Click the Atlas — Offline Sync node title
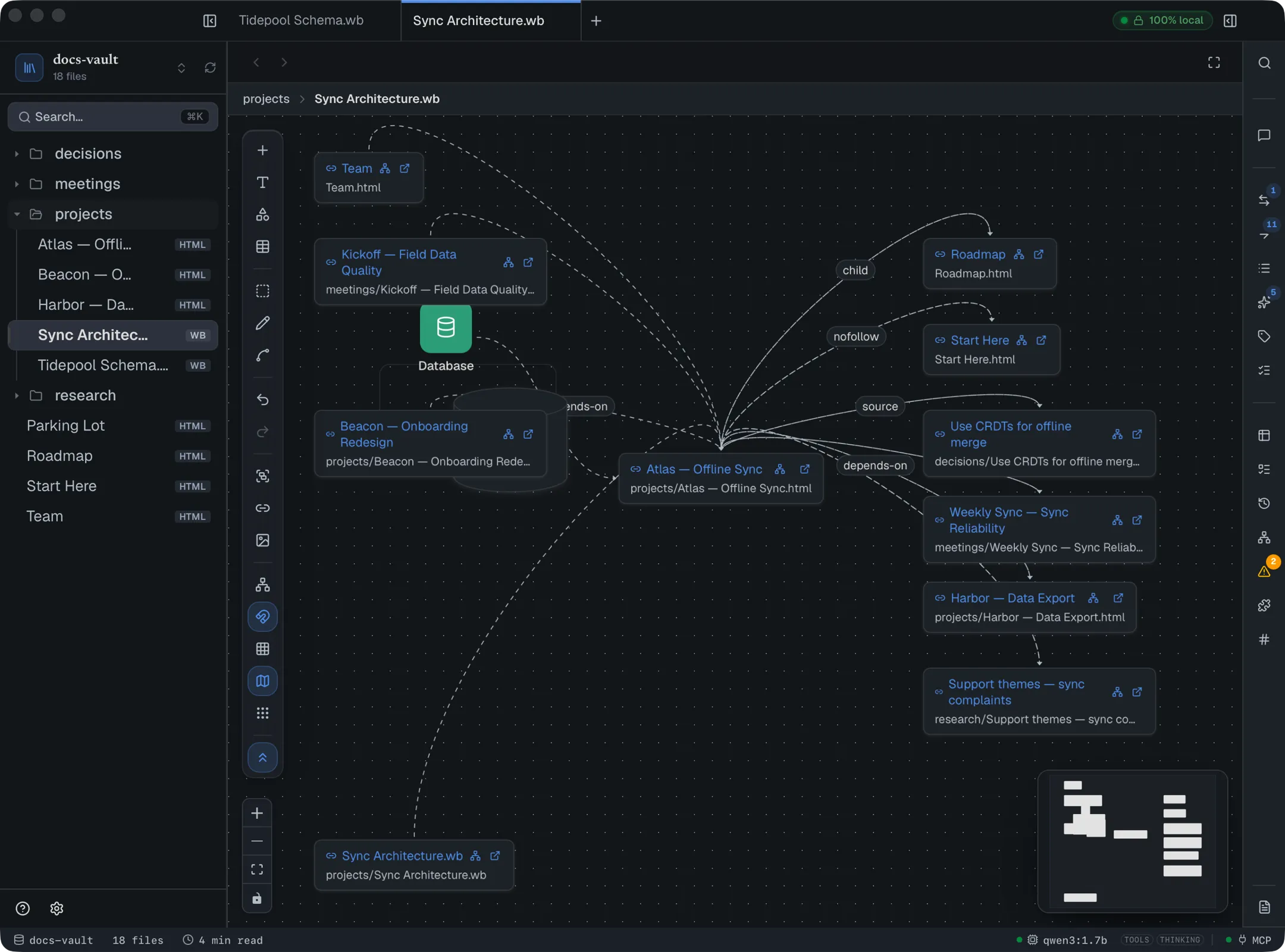1285x952 pixels. (704, 469)
